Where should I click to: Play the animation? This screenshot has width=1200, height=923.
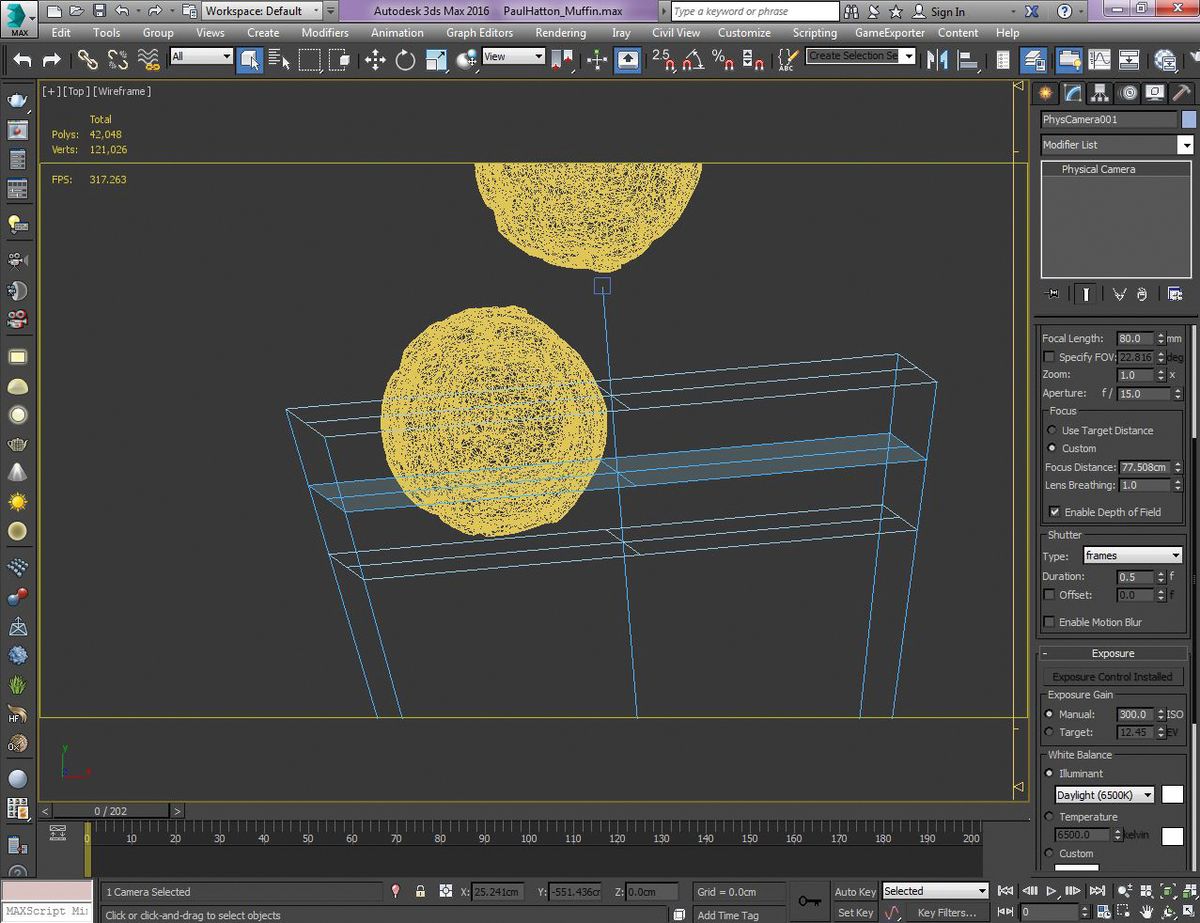pyautogui.click(x=1051, y=891)
